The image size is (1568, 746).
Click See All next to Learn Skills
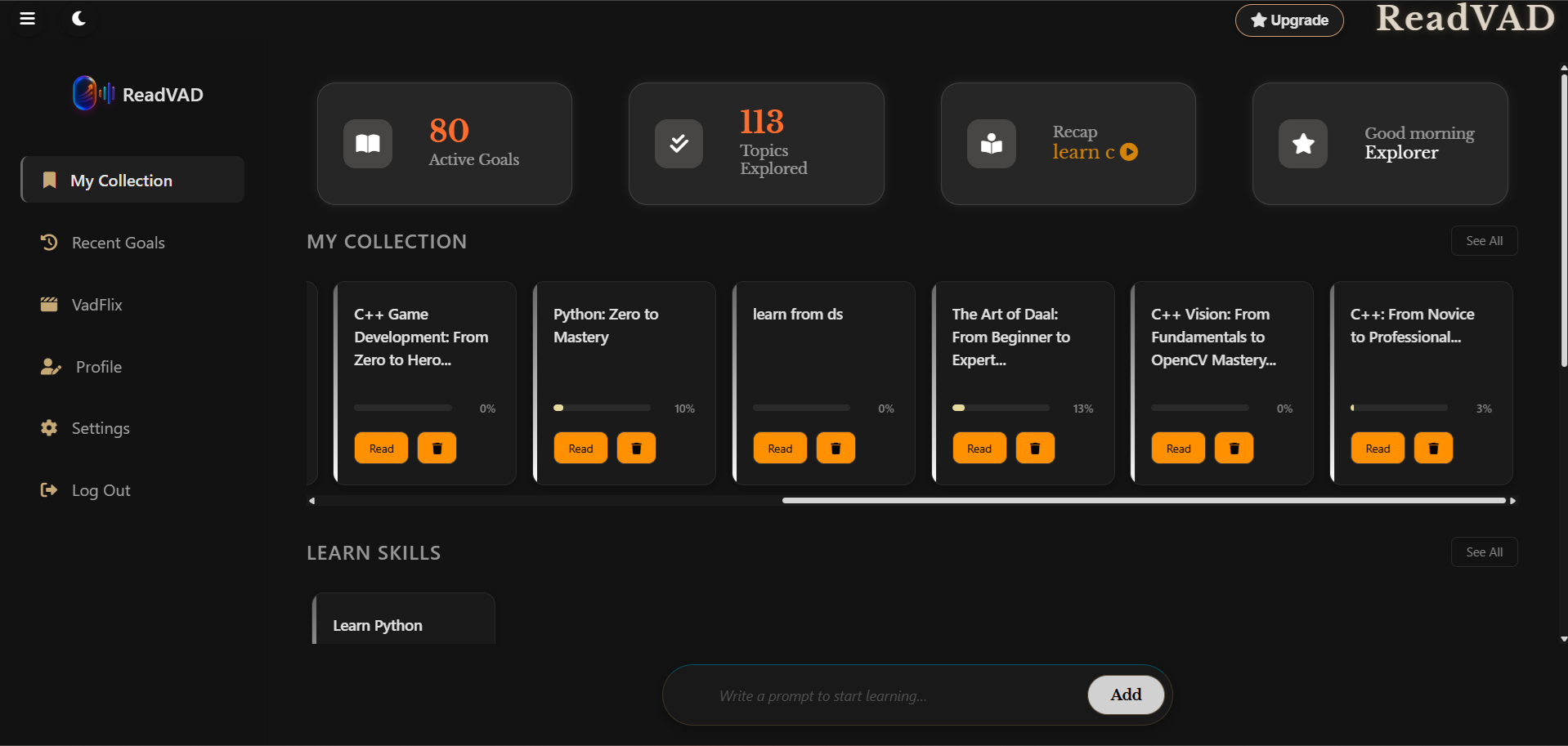pos(1484,552)
